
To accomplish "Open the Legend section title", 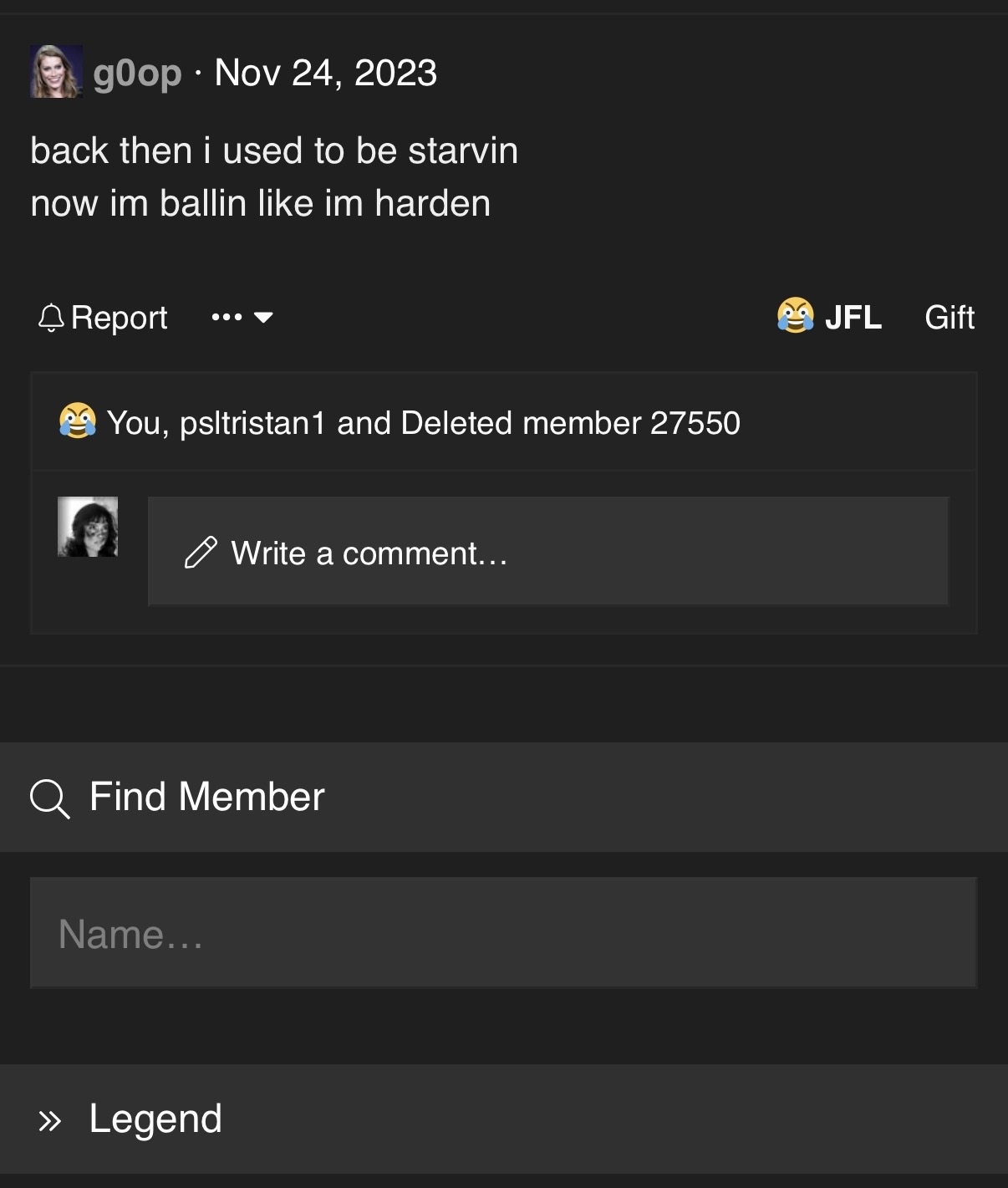I will click(155, 1119).
